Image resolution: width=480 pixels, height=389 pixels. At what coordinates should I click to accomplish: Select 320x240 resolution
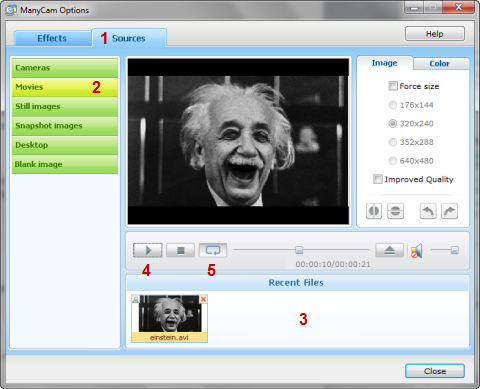click(393, 124)
